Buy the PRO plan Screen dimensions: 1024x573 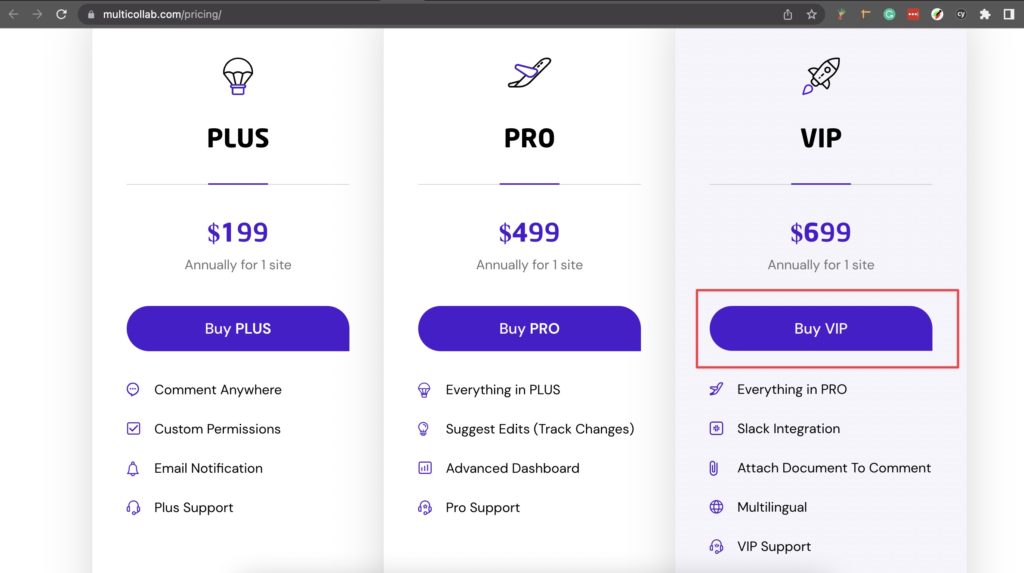point(529,329)
